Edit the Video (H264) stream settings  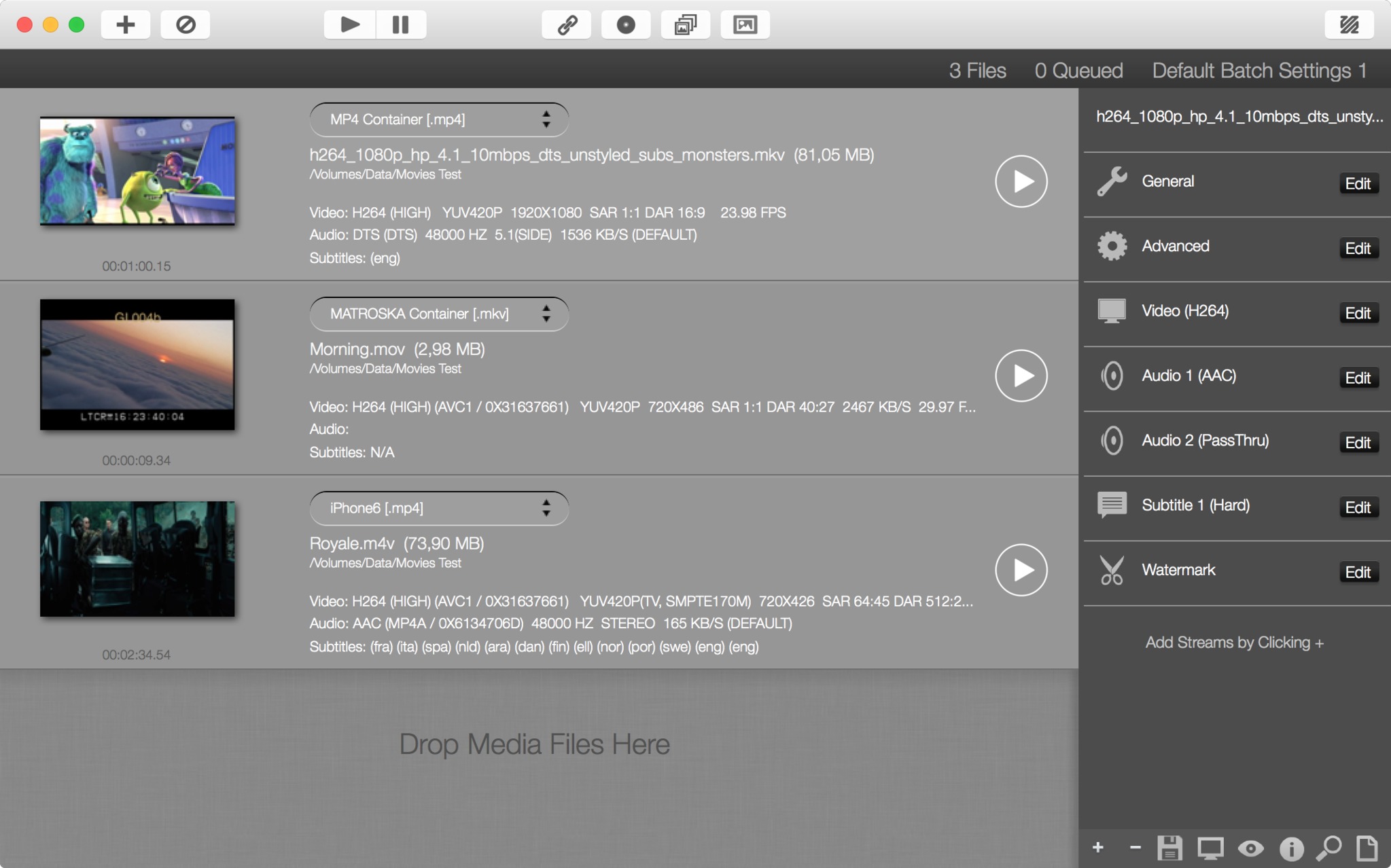tap(1358, 313)
